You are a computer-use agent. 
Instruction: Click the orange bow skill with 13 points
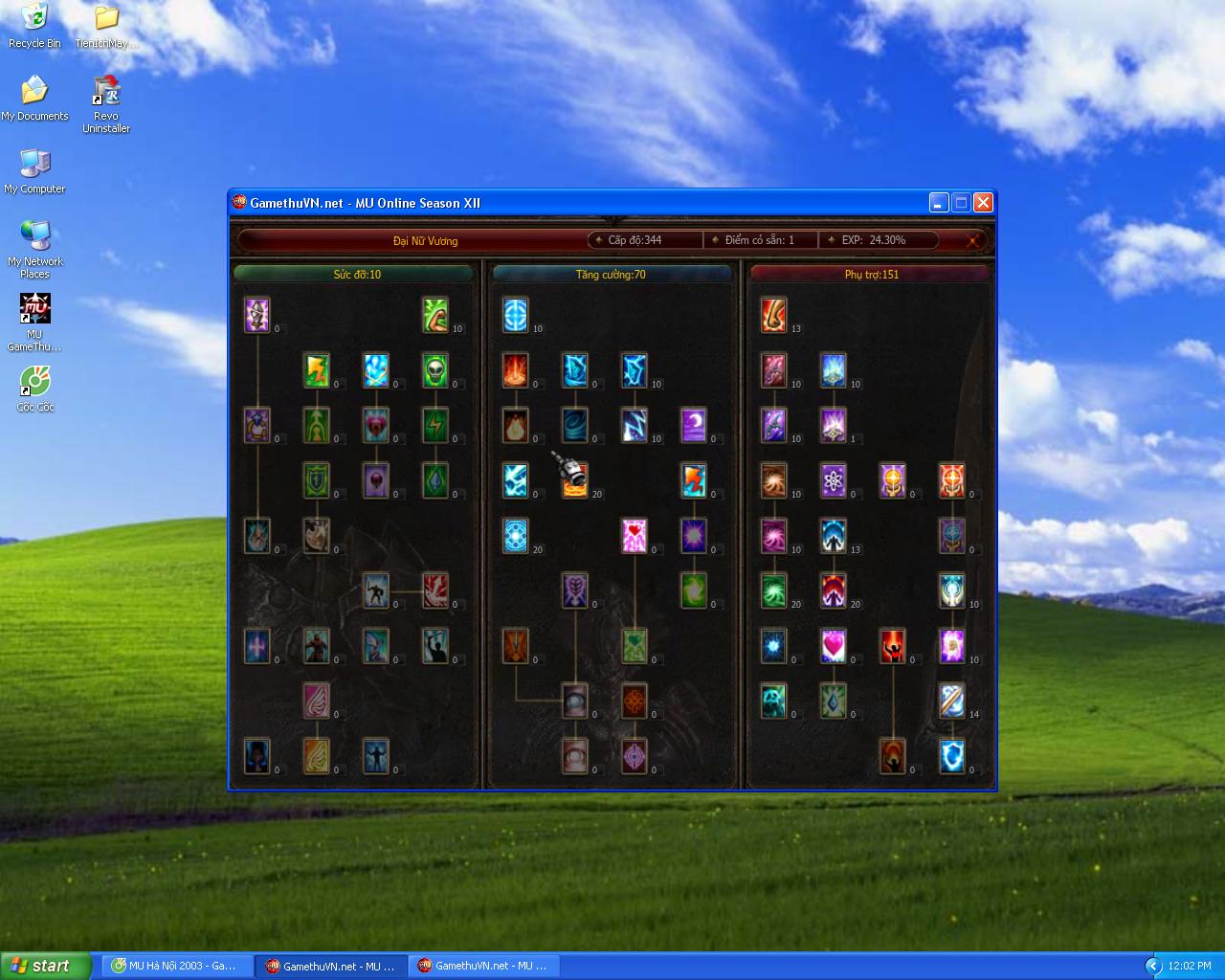pyautogui.click(x=774, y=314)
